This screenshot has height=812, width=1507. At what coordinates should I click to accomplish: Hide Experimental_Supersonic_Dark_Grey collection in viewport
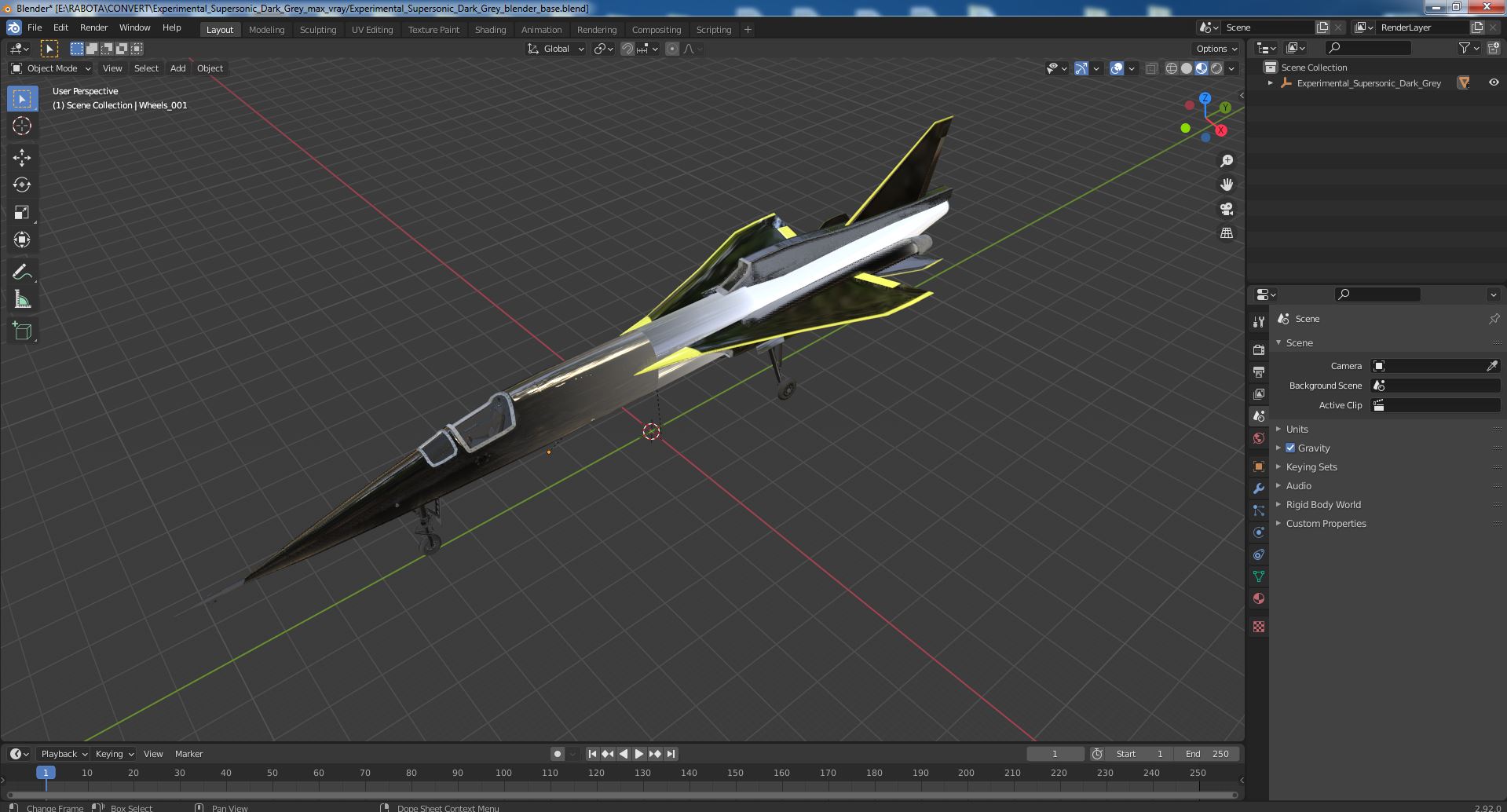click(x=1493, y=82)
